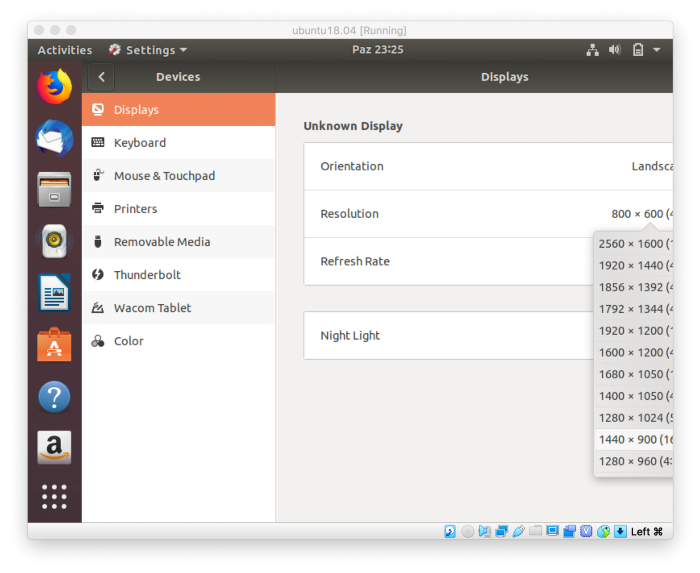
Task: Open the Night Light row
Action: [x=449, y=336]
